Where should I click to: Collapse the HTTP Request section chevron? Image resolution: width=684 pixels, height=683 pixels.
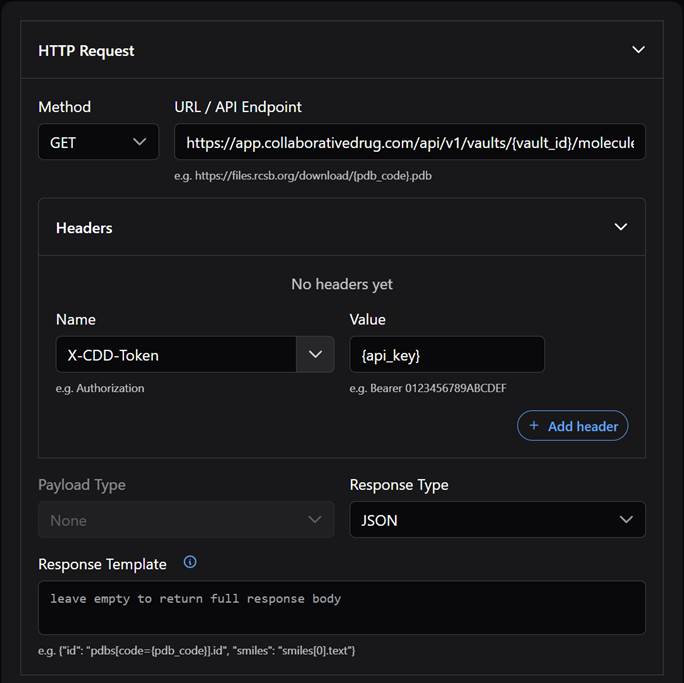tap(638, 50)
